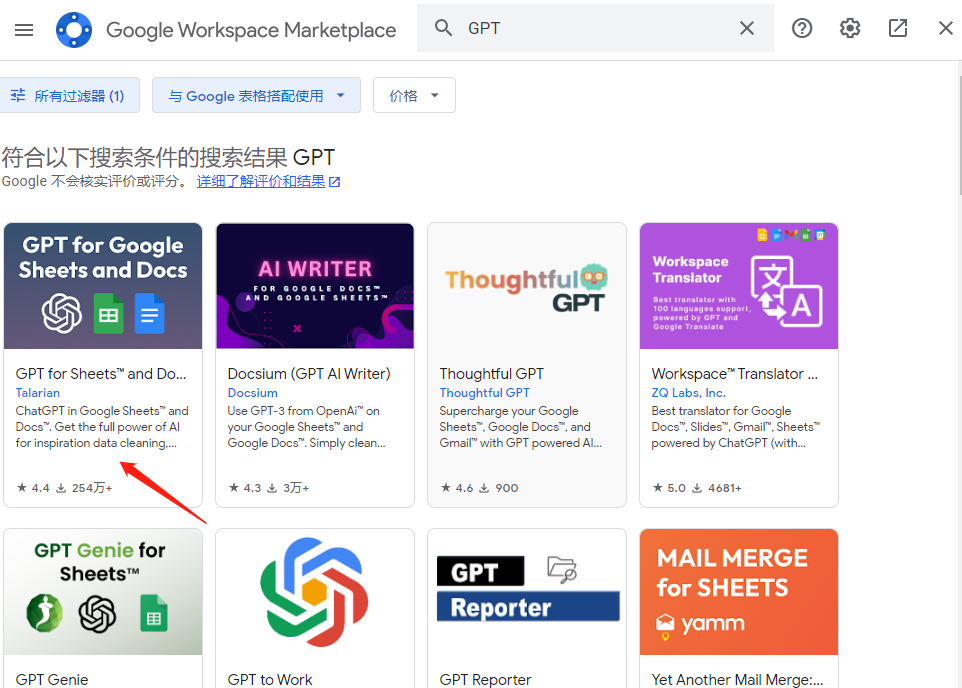Close the Marketplace dialog
962x688 pixels.
[x=945, y=28]
